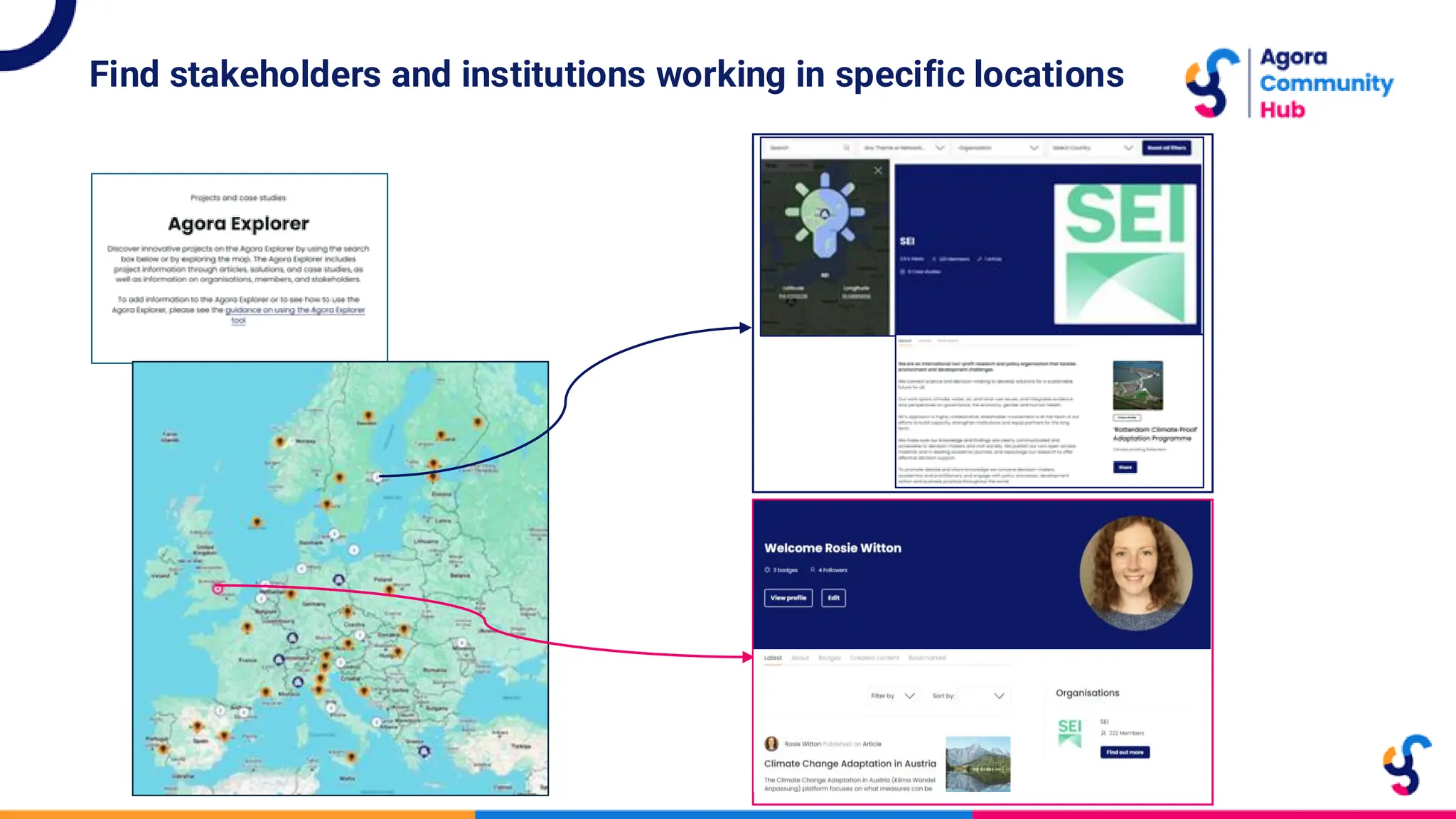This screenshot has width=1456, height=819.
Task: Click Rosie Witton's large profile photo
Action: (x=1135, y=573)
